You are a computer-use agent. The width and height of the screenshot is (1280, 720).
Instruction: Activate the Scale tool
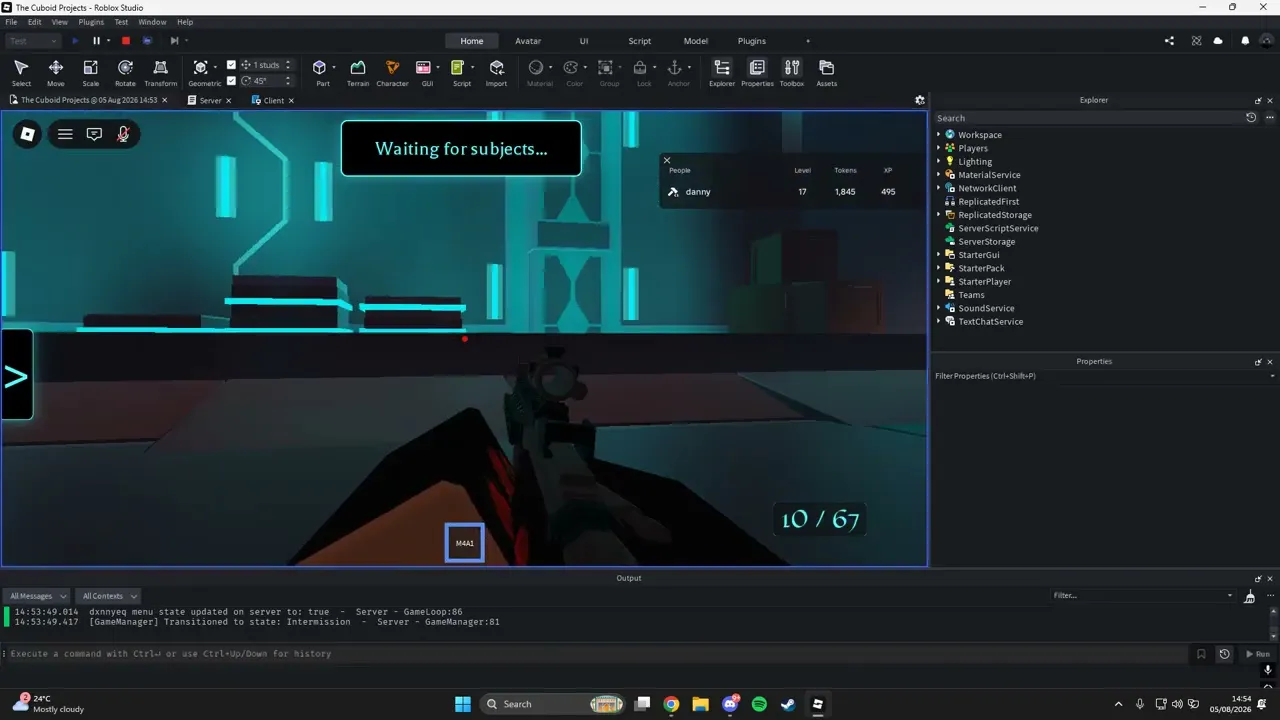[x=90, y=72]
